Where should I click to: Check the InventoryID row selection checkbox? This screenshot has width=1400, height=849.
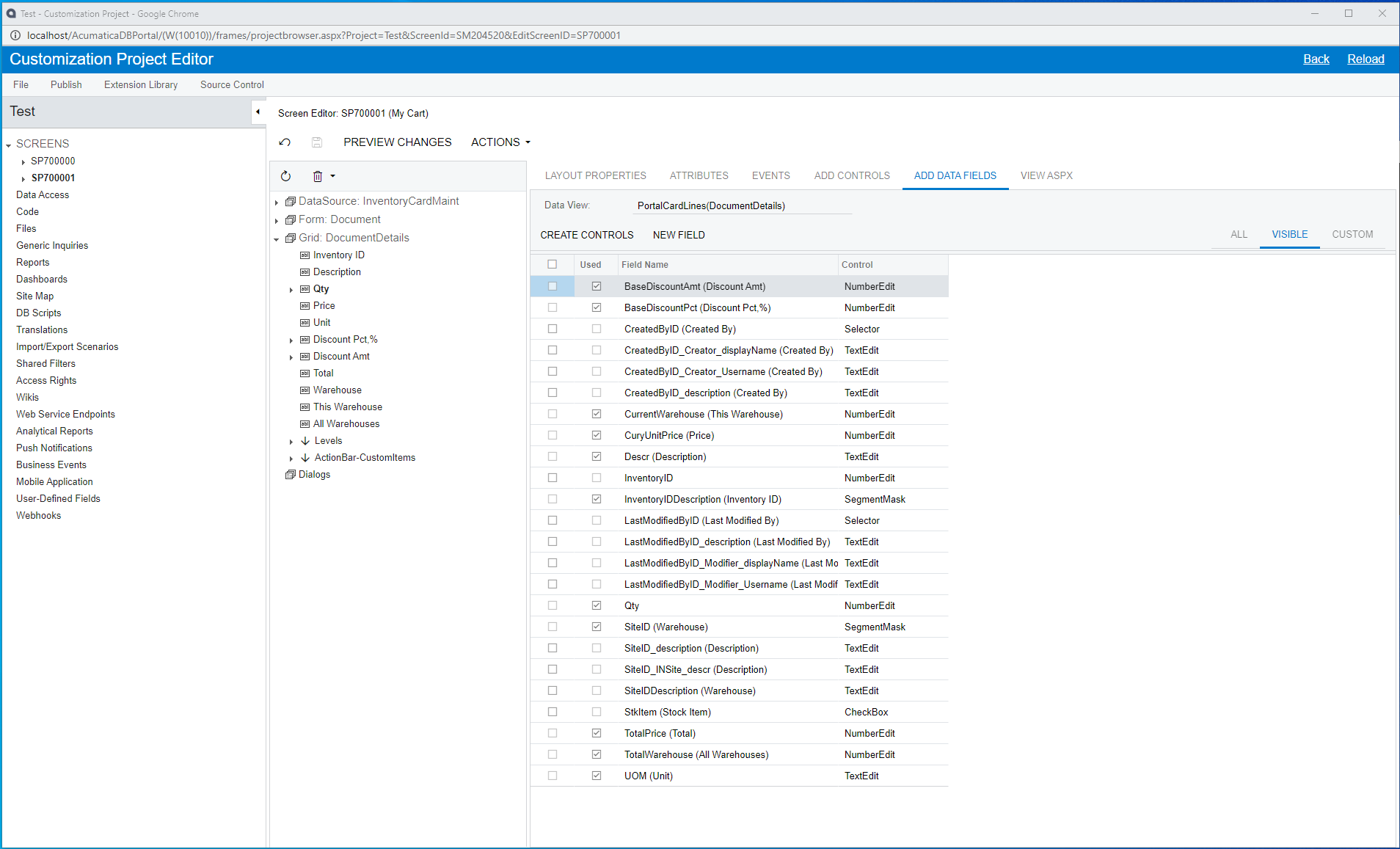coord(553,478)
